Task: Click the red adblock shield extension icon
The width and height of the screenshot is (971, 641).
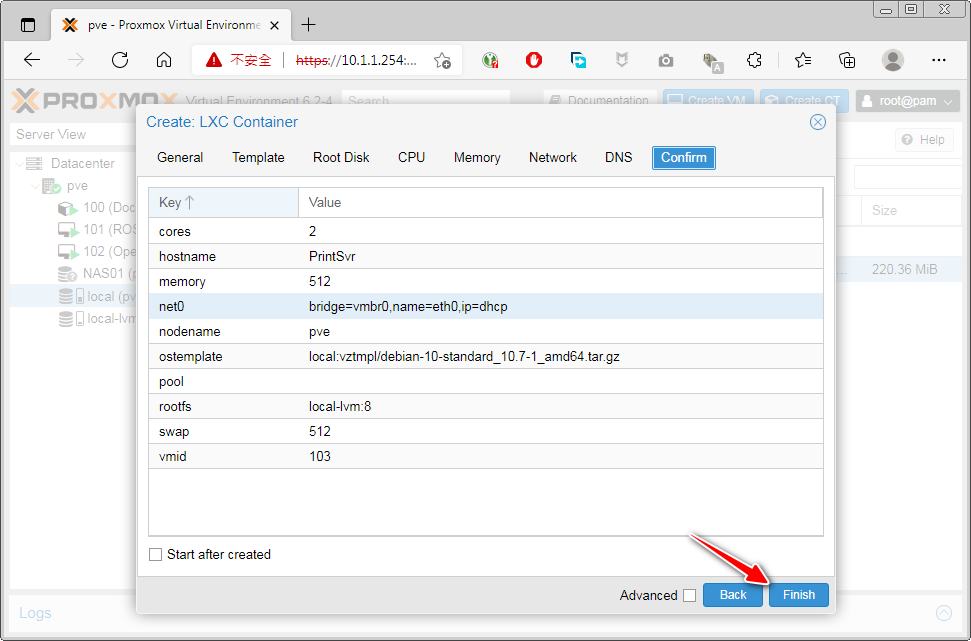Action: pyautogui.click(x=534, y=60)
